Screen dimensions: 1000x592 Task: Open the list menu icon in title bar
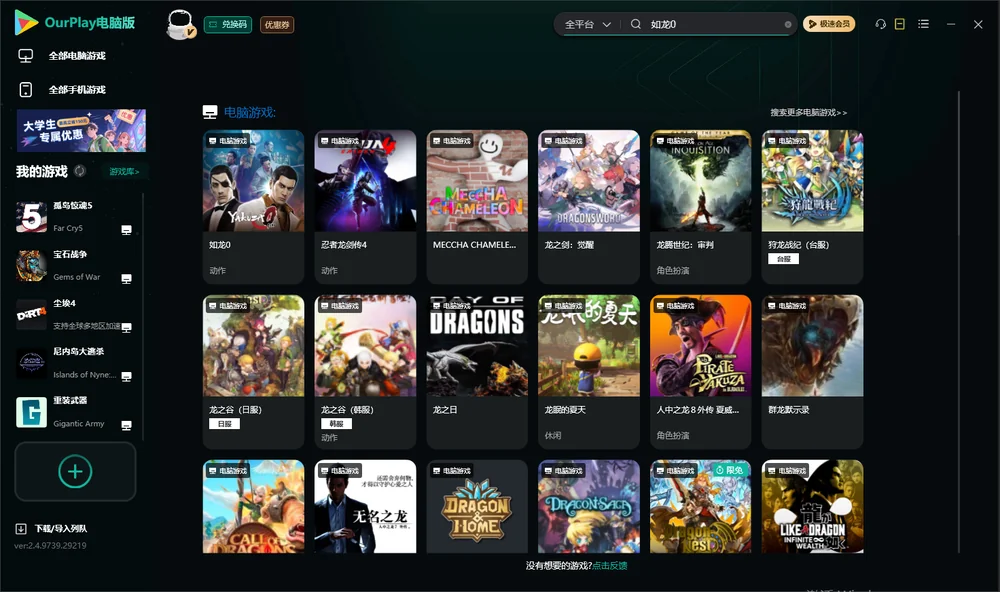pyautogui.click(x=923, y=24)
